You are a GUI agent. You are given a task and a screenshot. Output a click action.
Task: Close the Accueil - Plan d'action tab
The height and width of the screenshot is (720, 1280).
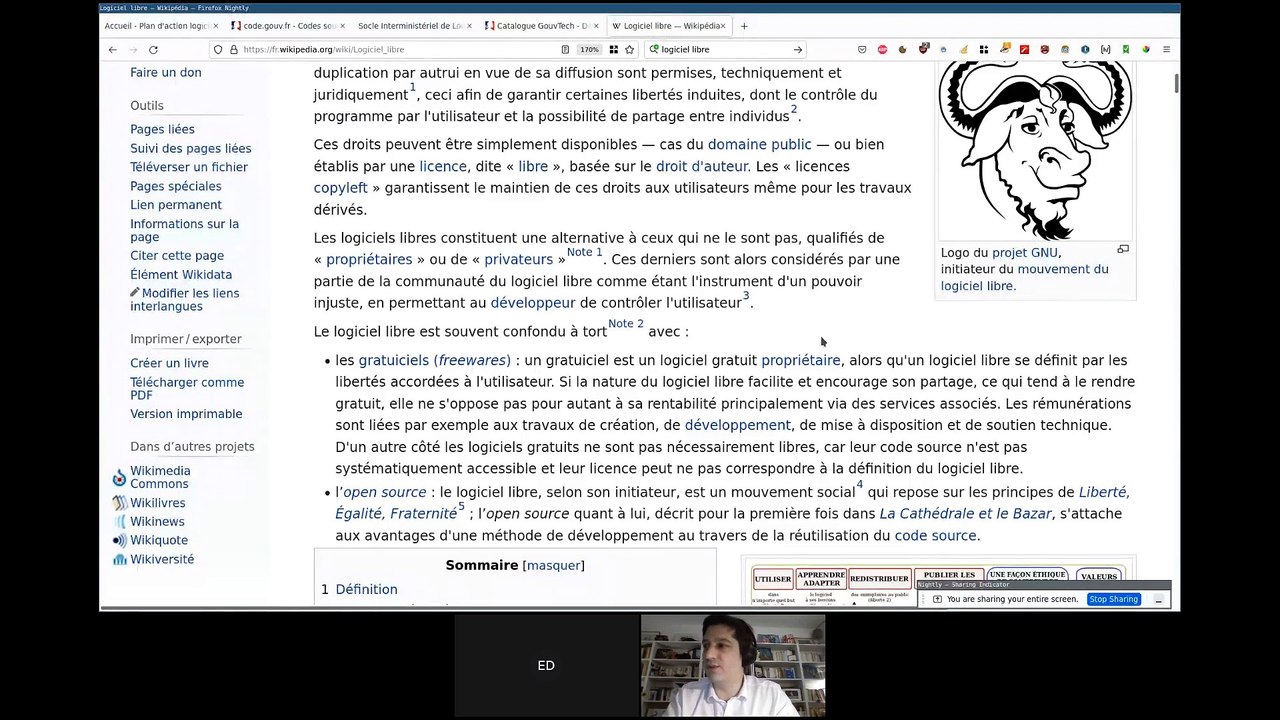tap(216, 26)
